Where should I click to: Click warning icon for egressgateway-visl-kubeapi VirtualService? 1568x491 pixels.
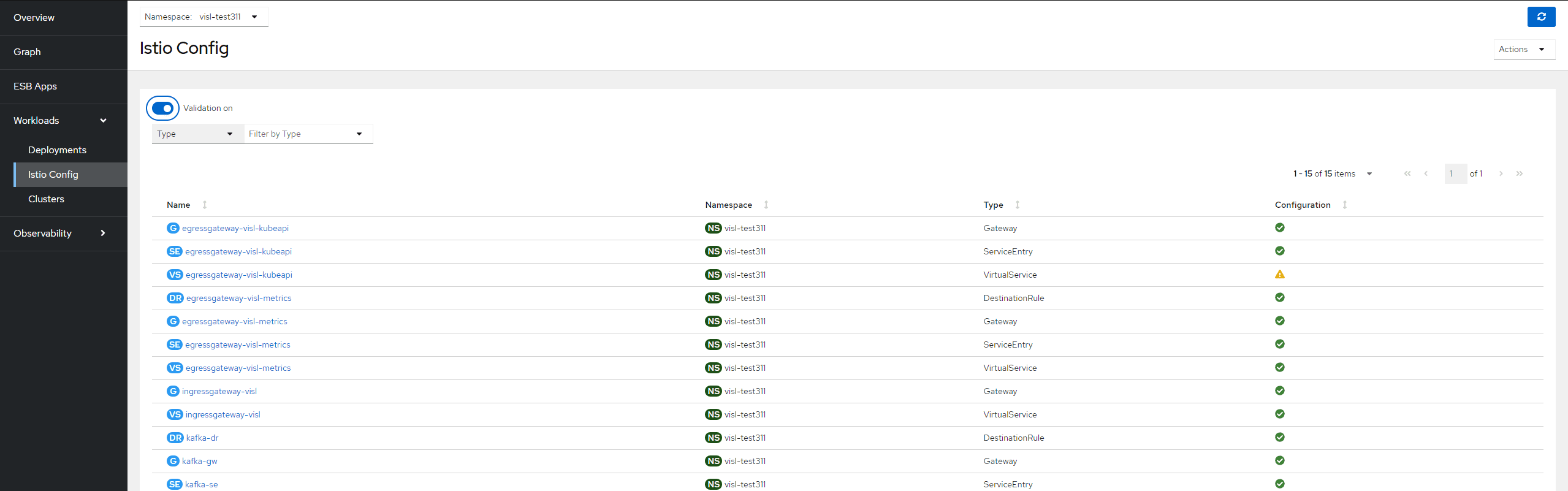click(1279, 275)
